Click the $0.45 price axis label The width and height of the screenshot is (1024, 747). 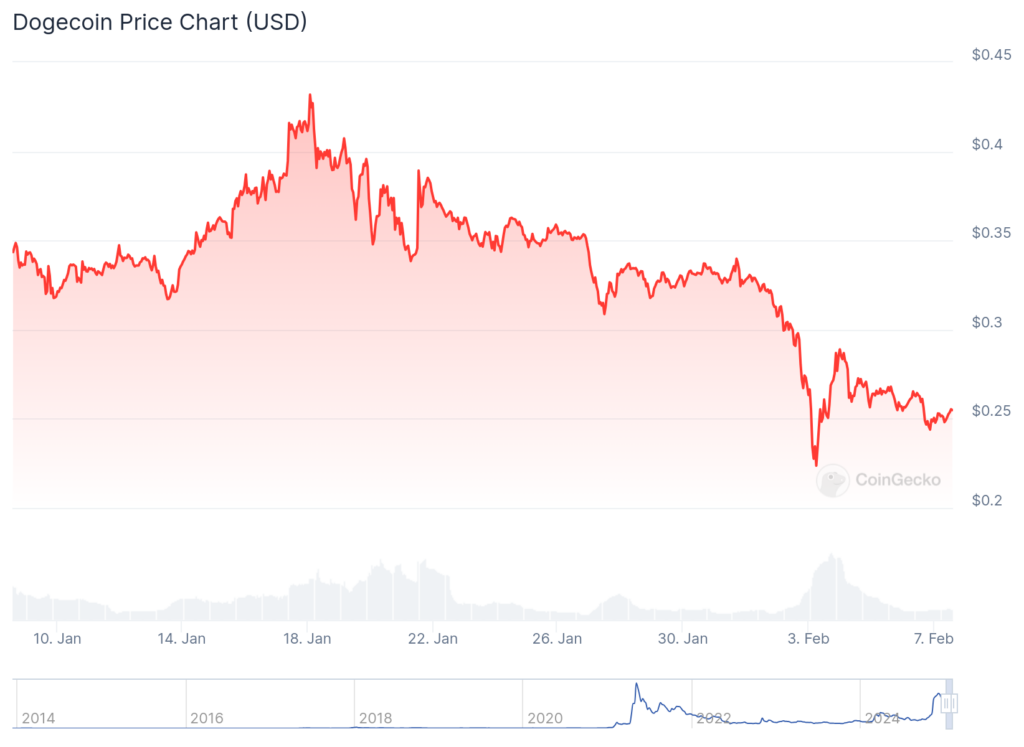pos(992,55)
